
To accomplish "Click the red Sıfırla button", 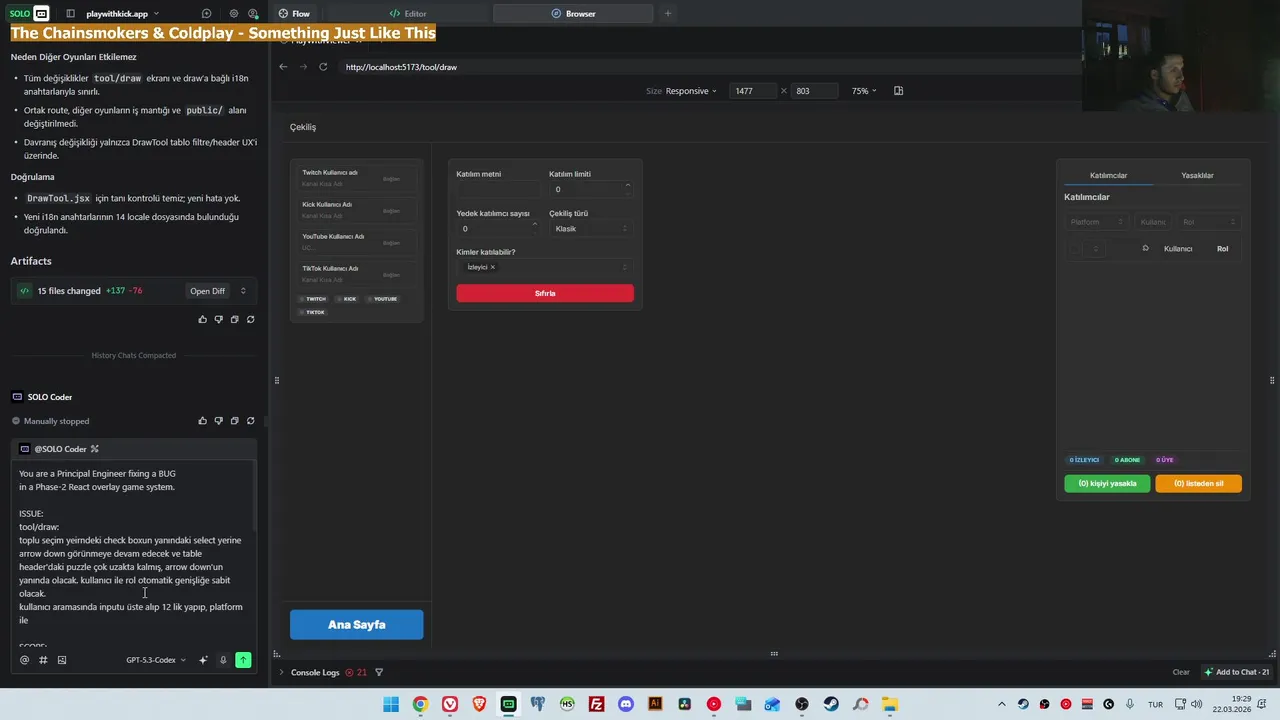I will pyautogui.click(x=545, y=293).
